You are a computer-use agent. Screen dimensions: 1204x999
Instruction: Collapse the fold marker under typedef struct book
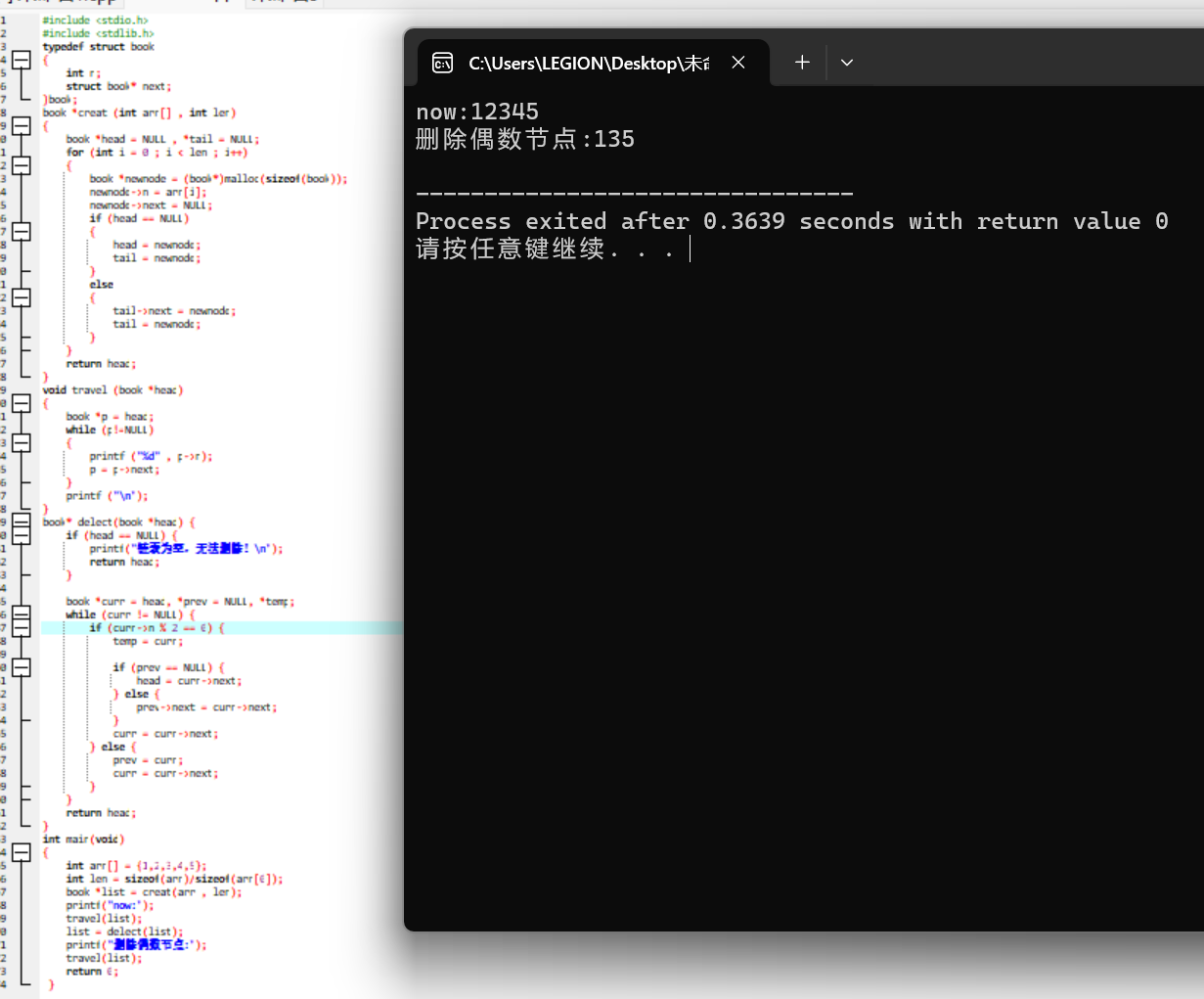click(x=22, y=60)
